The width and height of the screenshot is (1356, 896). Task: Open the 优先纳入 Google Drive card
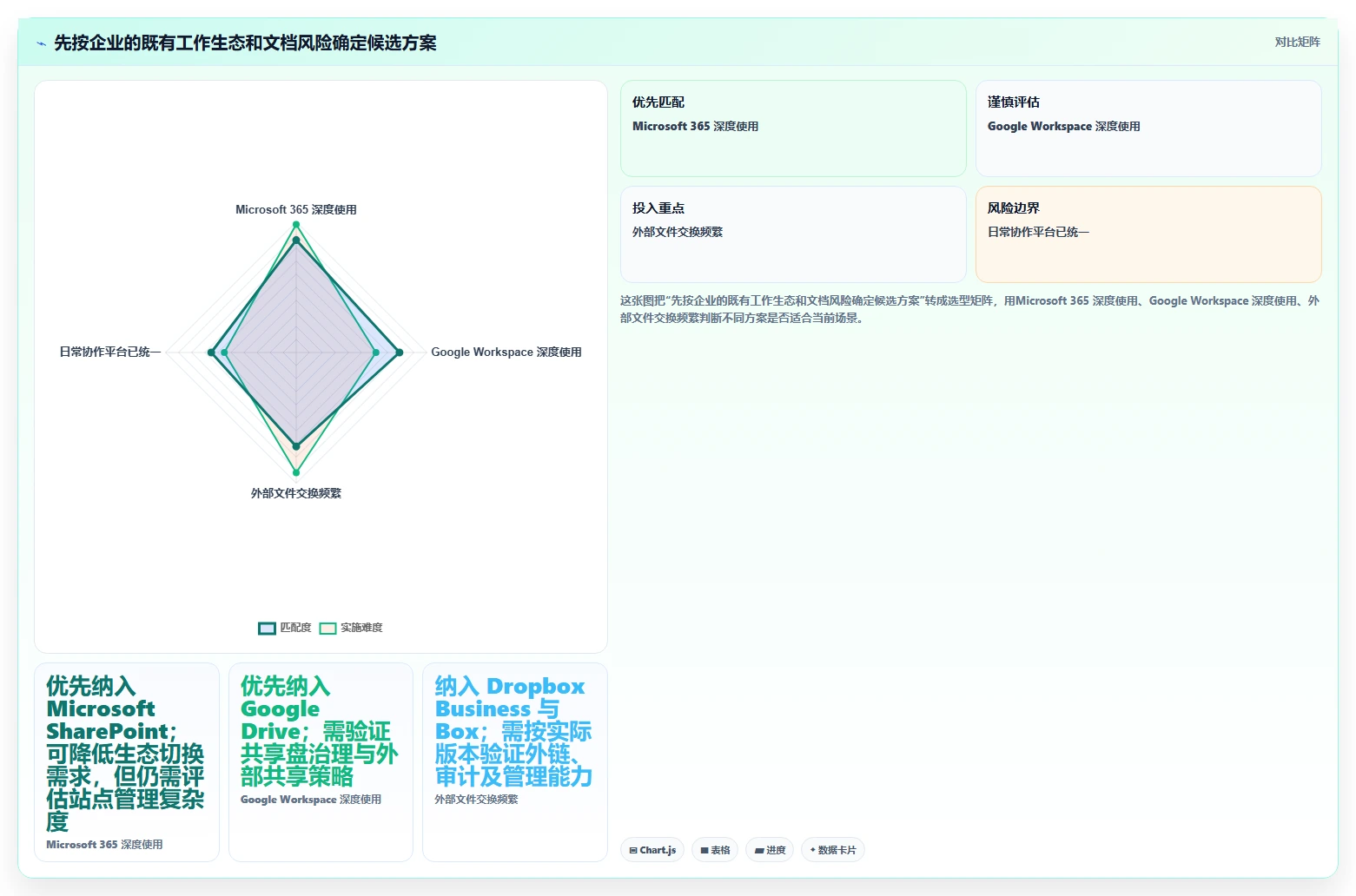321,762
